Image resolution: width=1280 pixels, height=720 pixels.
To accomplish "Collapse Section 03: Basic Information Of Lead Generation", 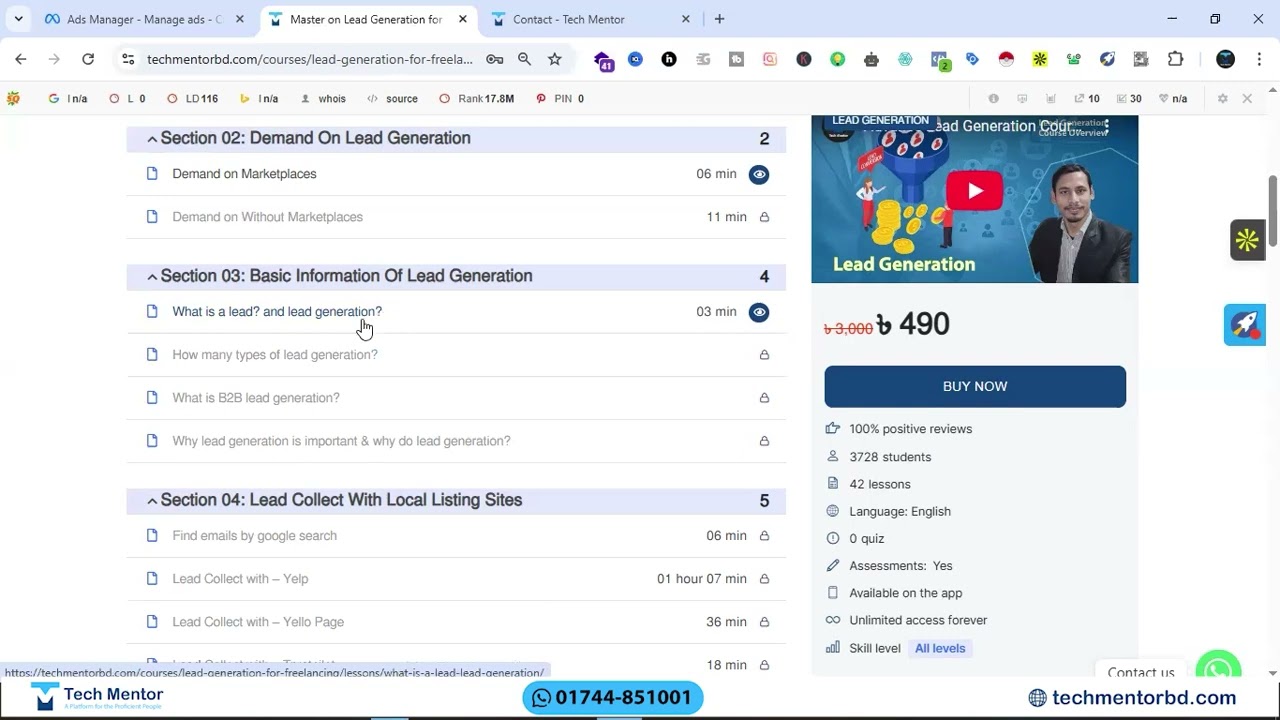I will coord(456,276).
